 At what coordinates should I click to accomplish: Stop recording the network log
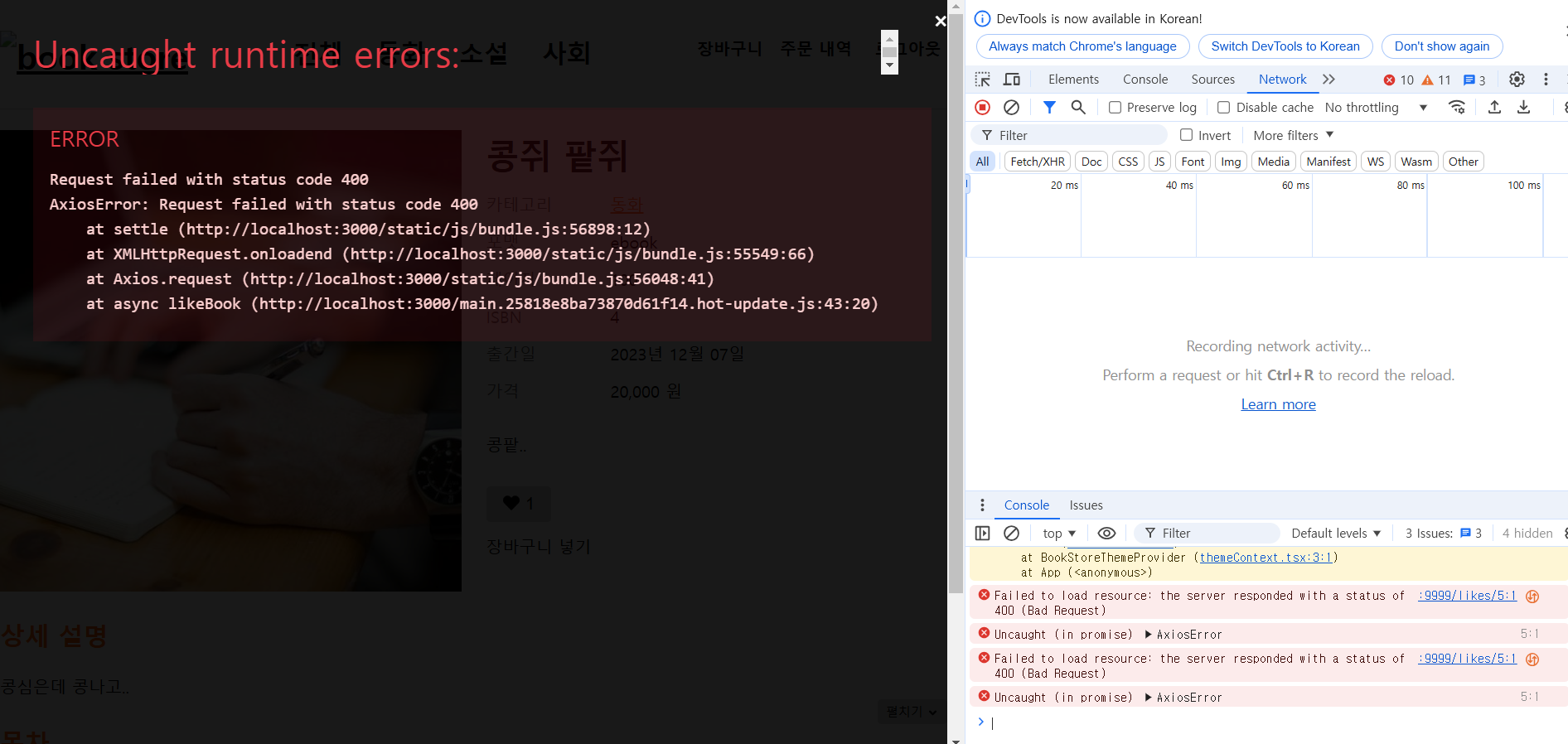point(983,107)
